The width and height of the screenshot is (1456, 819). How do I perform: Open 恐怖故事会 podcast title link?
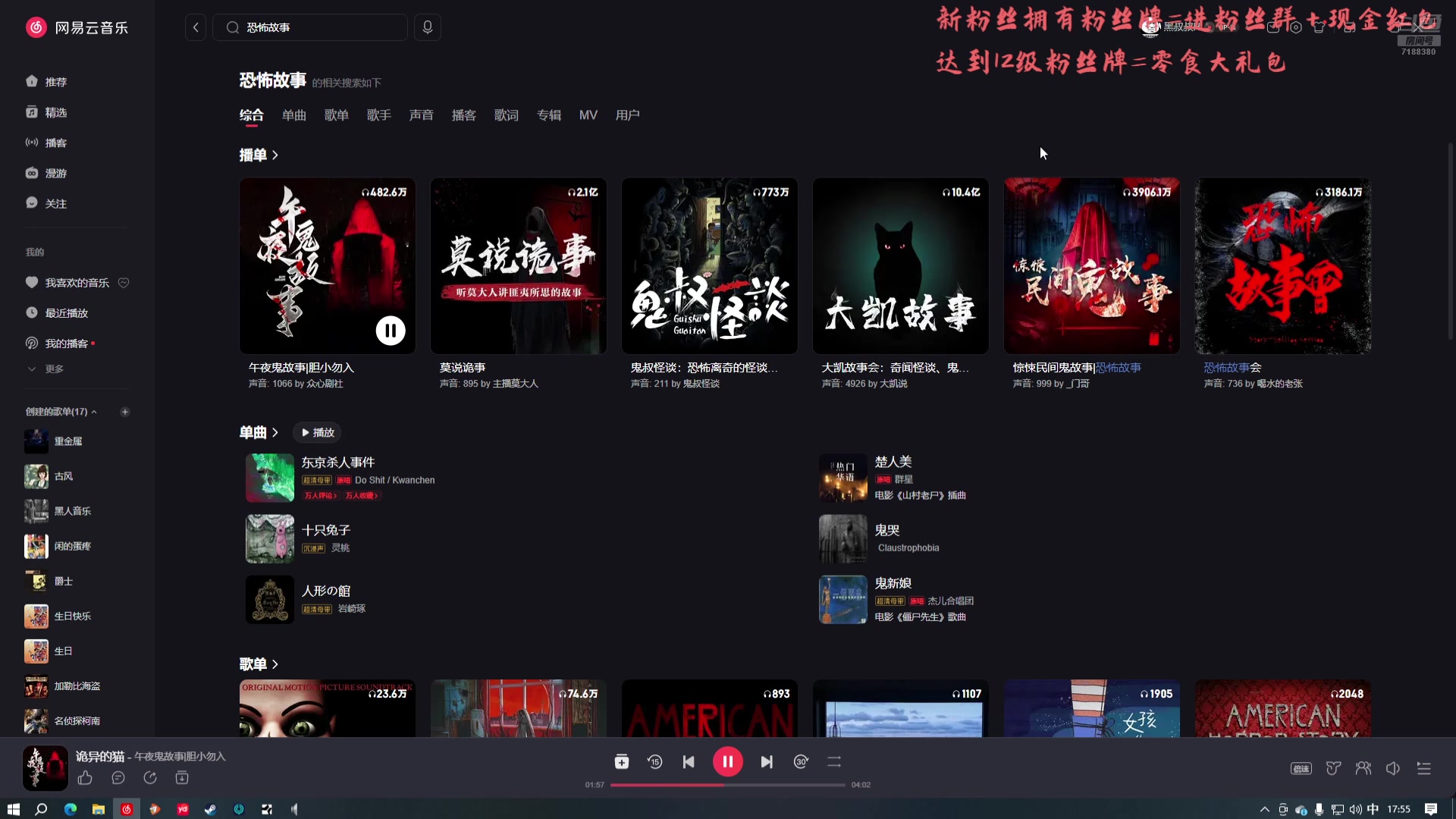click(x=1233, y=368)
